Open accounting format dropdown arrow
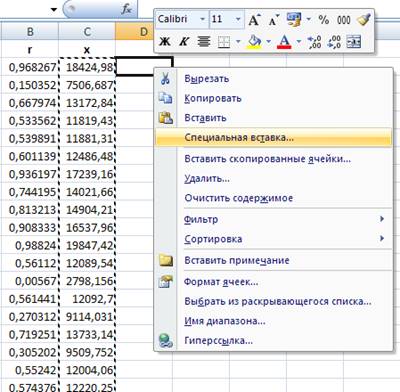This screenshot has width=400, height=392. coord(308,19)
